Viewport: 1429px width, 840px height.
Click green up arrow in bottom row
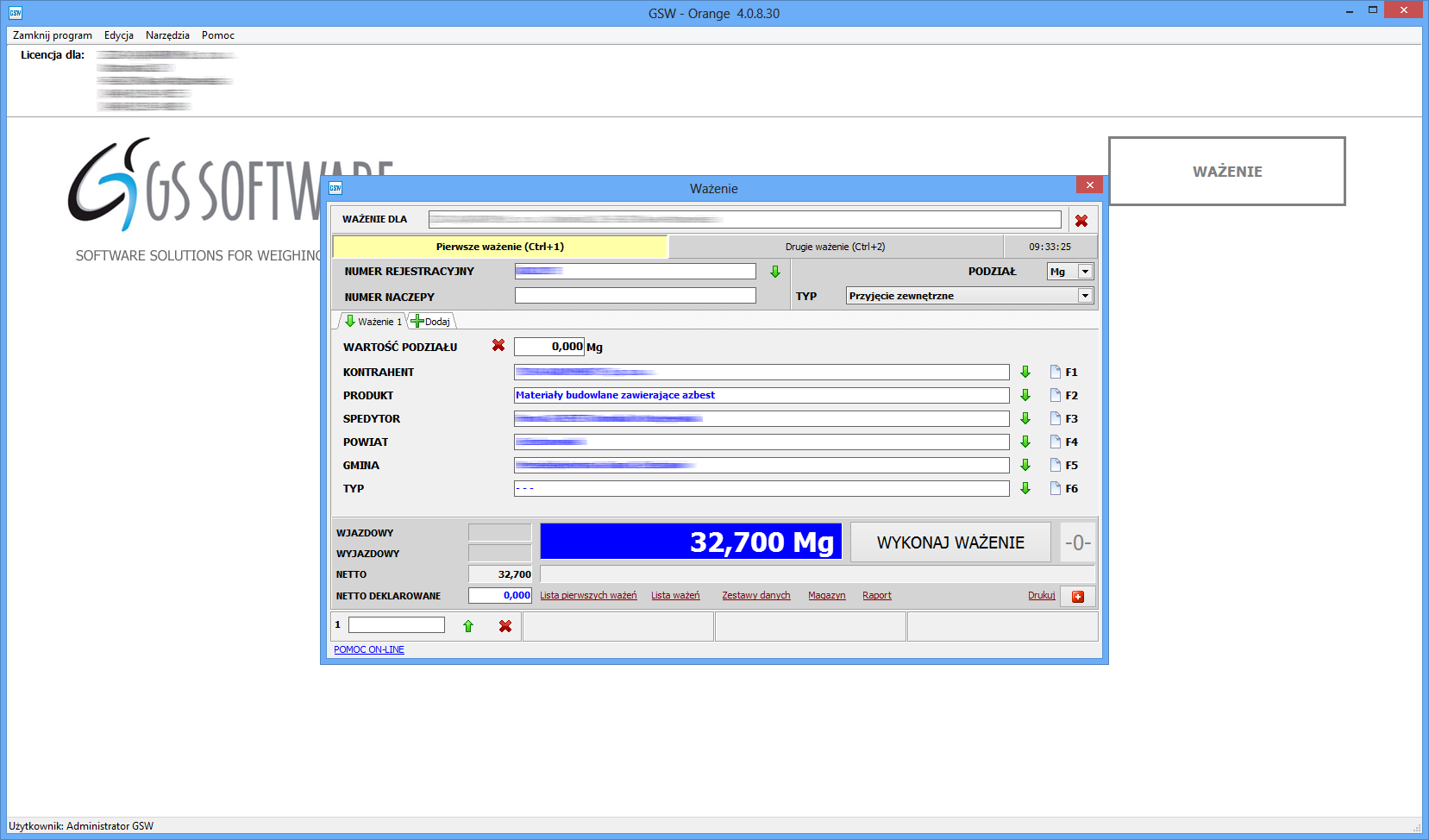(468, 626)
